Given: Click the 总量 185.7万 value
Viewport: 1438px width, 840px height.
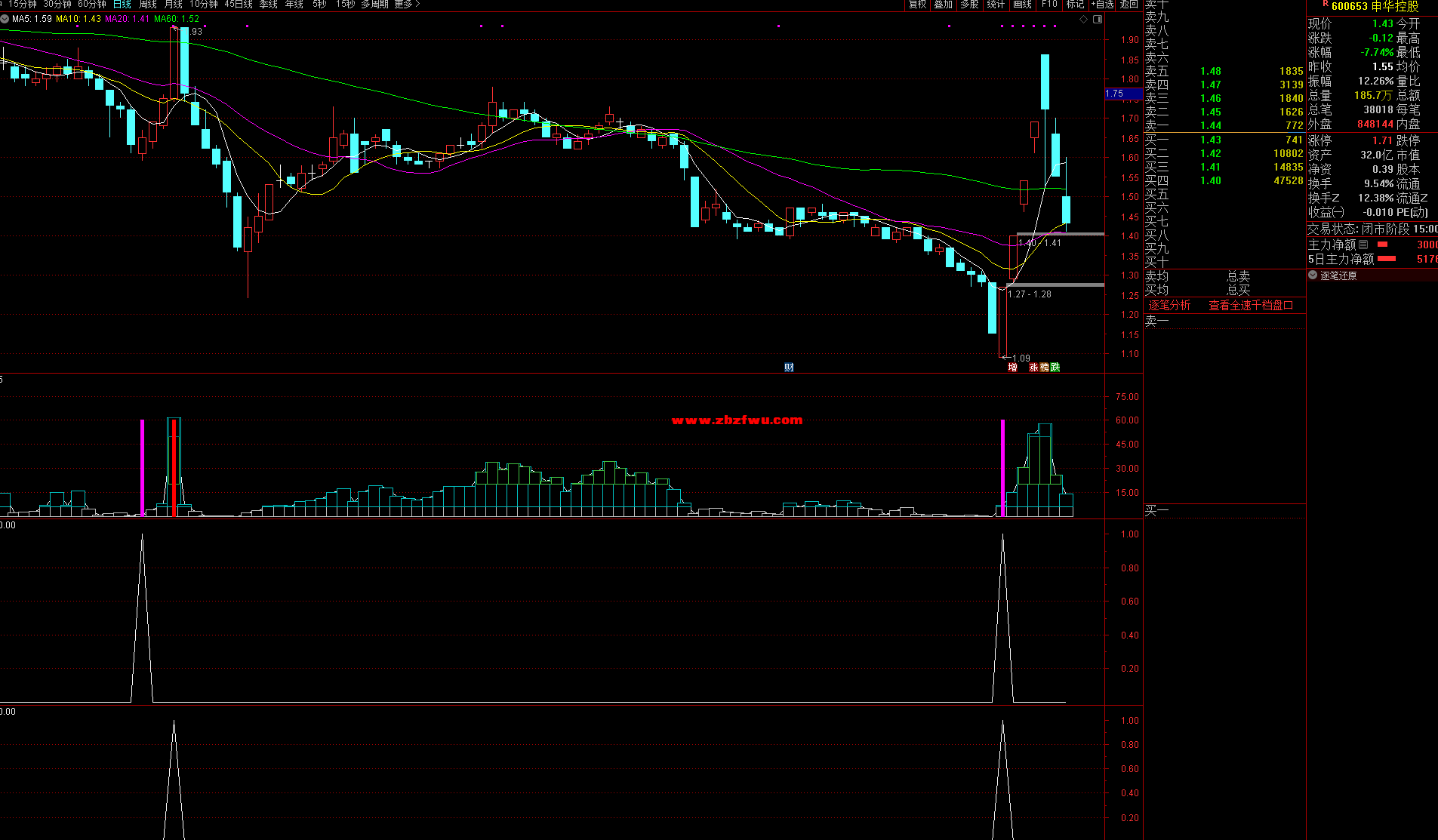Looking at the screenshot, I should pyautogui.click(x=1373, y=95).
